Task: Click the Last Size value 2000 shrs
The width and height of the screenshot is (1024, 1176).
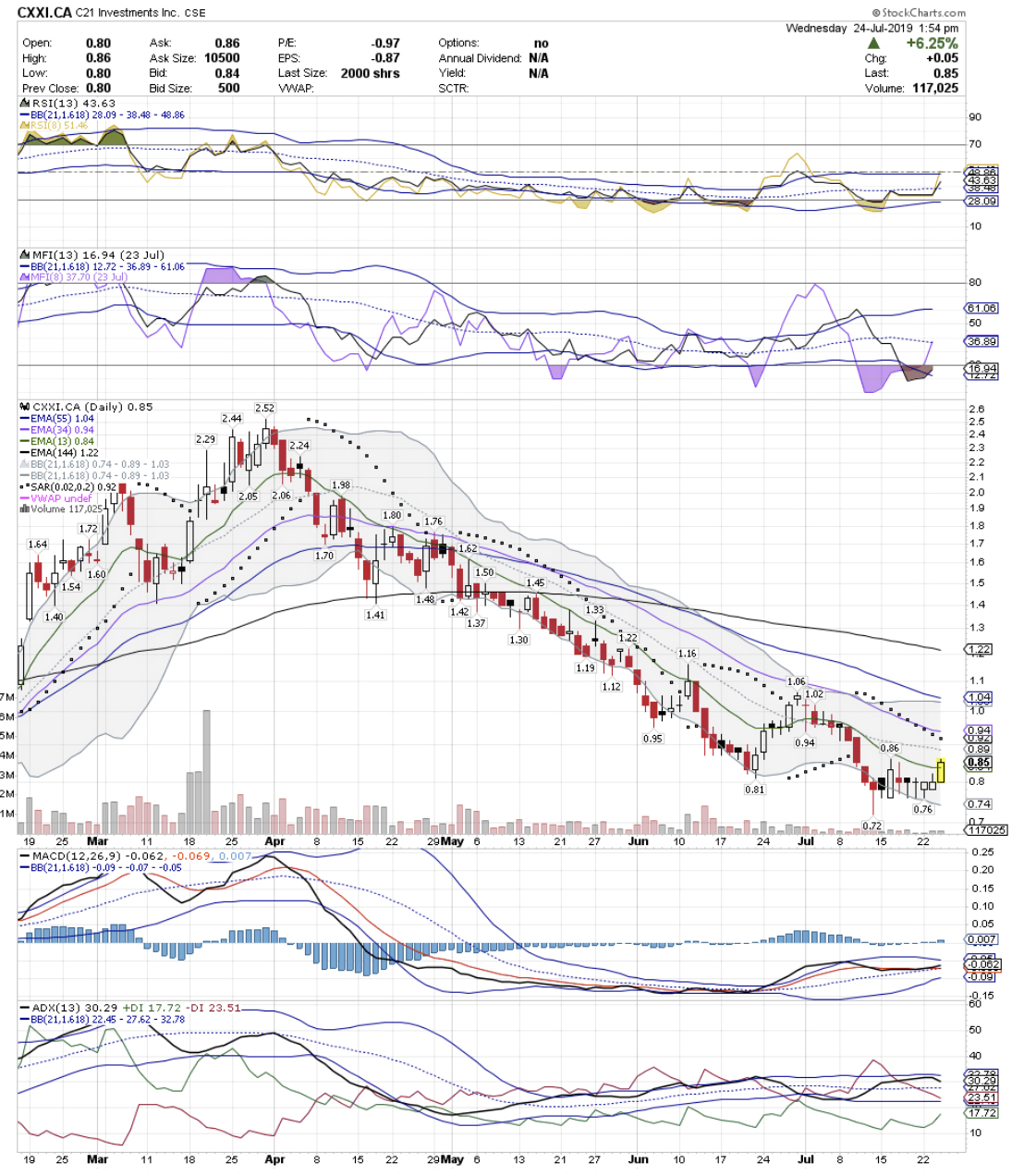Action: (370, 73)
